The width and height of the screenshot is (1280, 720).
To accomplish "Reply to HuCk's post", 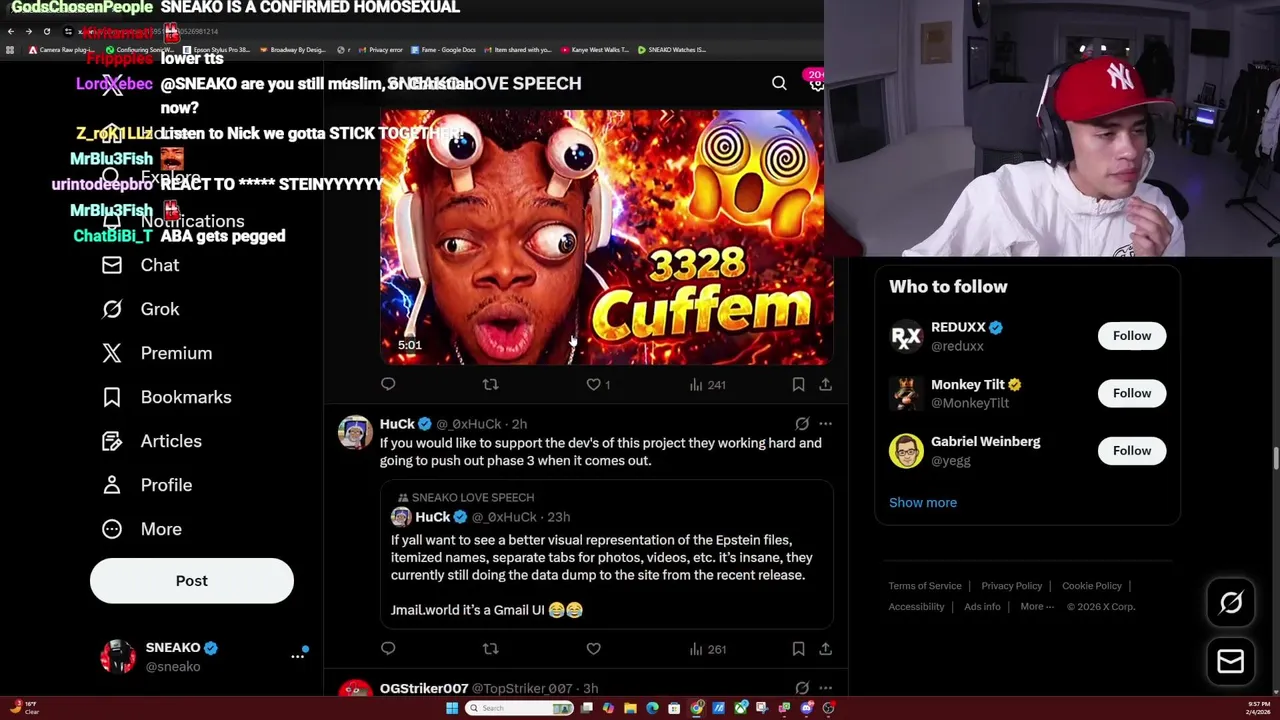I will tap(388, 649).
